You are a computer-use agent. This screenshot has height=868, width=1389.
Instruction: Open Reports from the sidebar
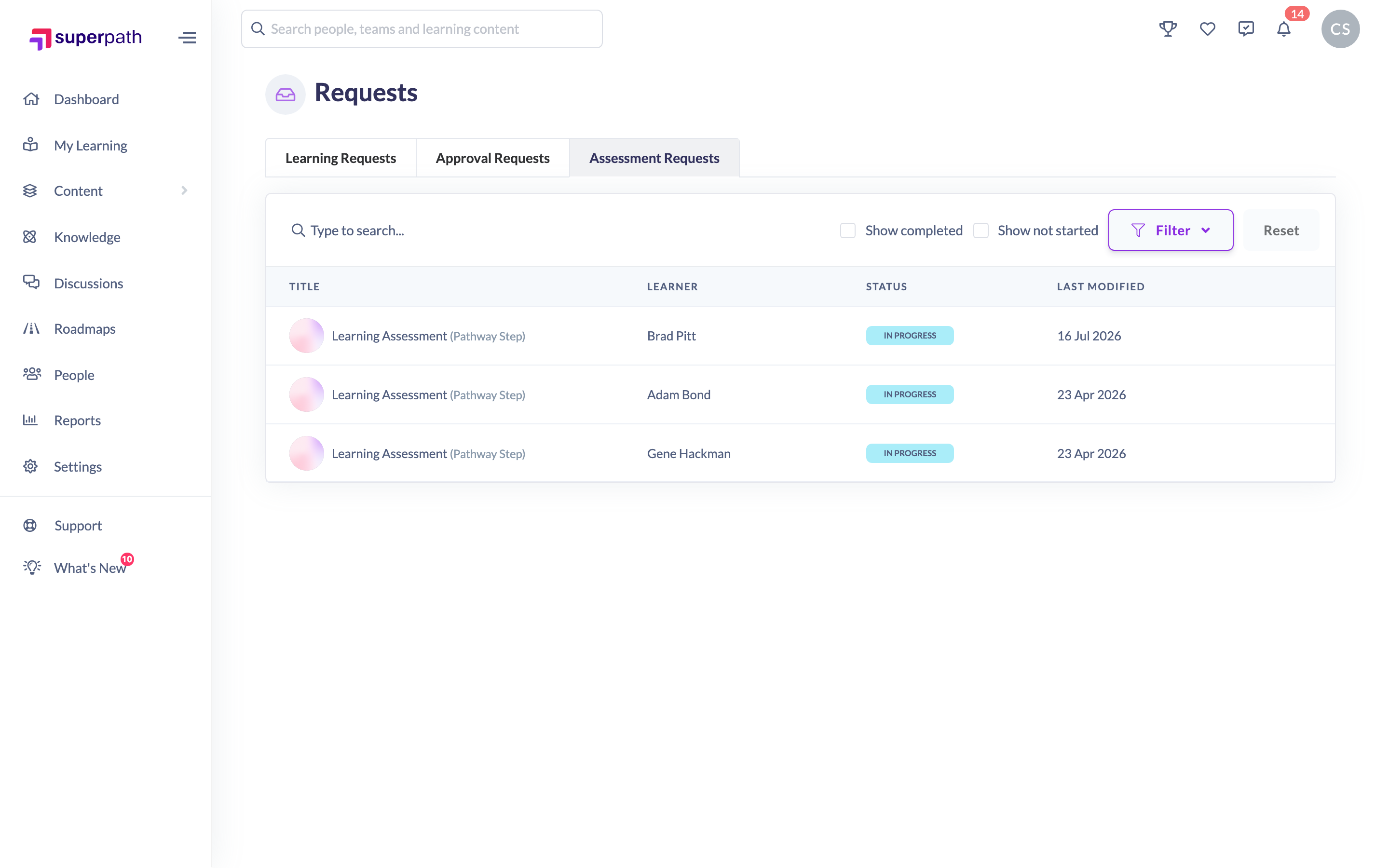[x=78, y=420]
